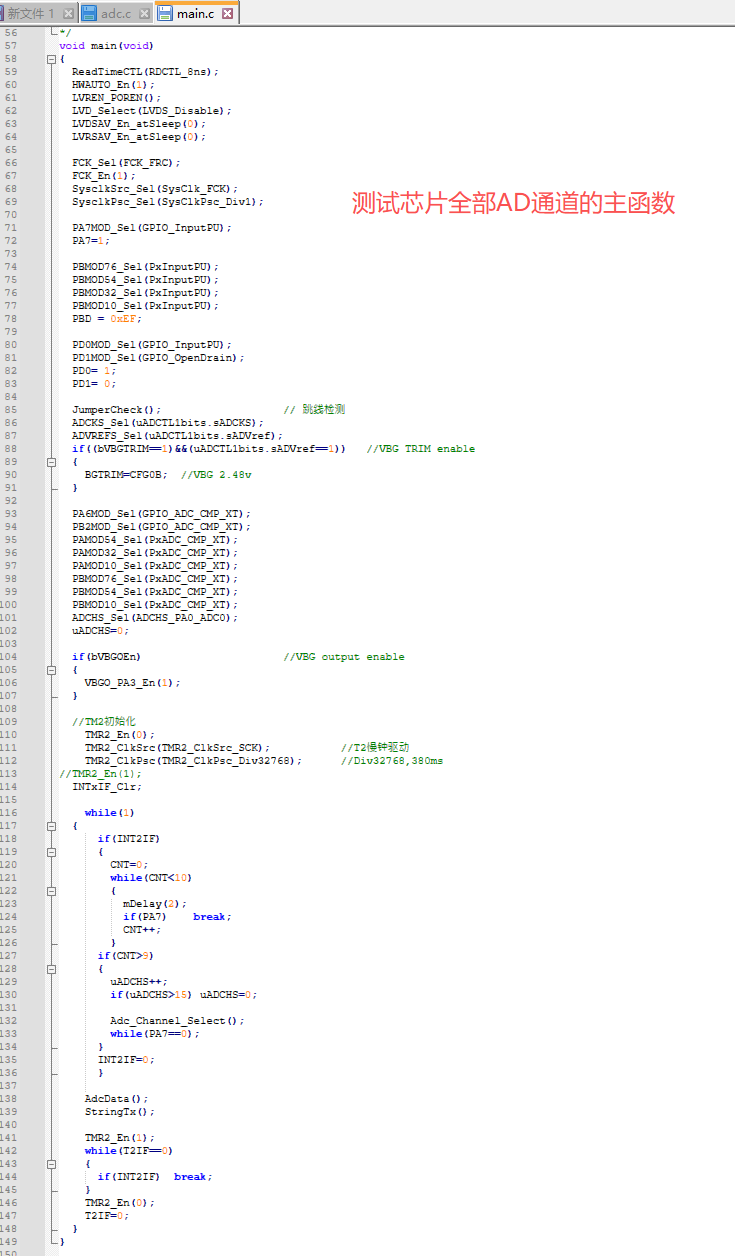Viewport: 735px width, 1256px height.
Task: Click the save icon on adc.c tab
Action: [90, 13]
